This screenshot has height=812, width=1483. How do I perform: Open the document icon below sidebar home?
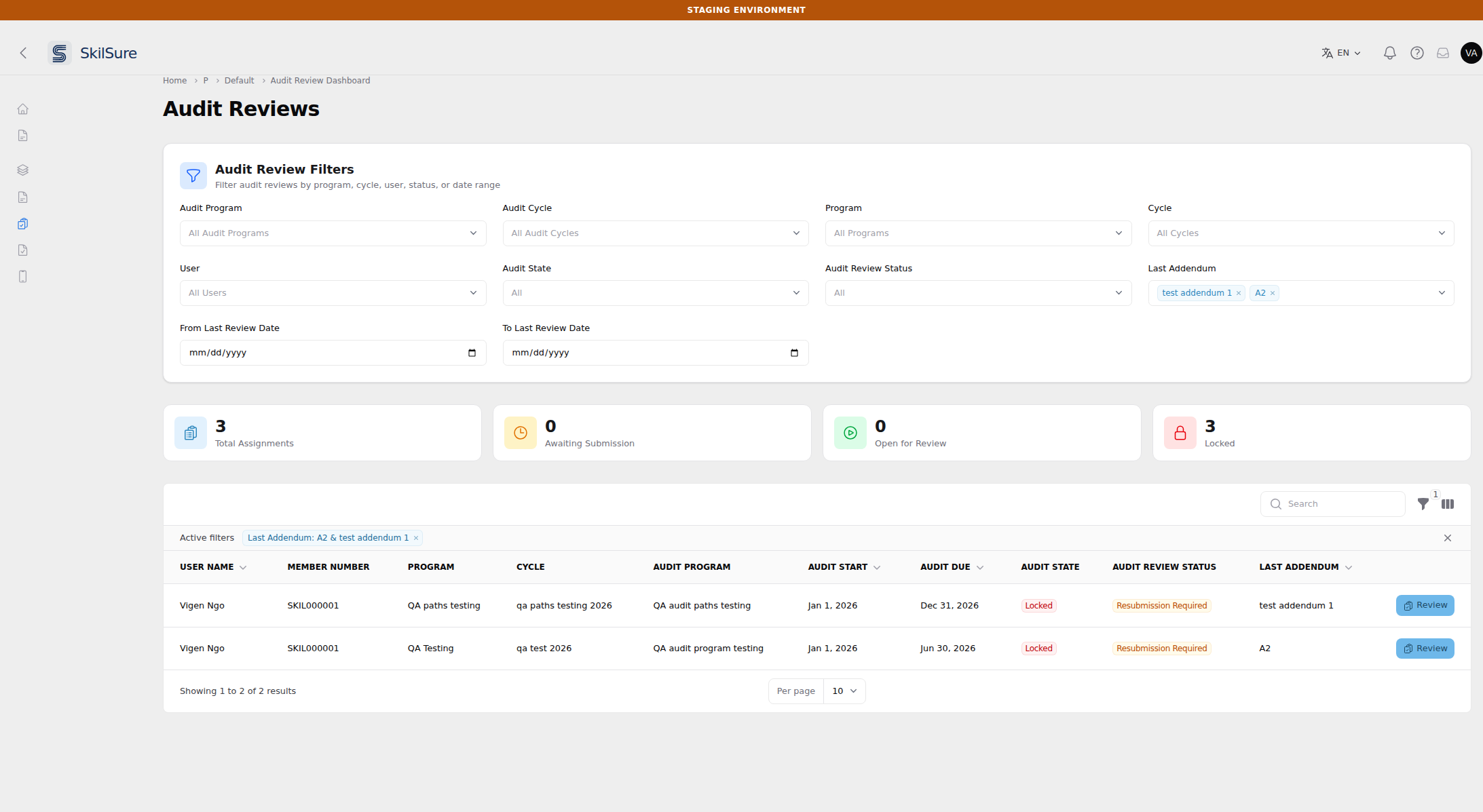[22, 136]
